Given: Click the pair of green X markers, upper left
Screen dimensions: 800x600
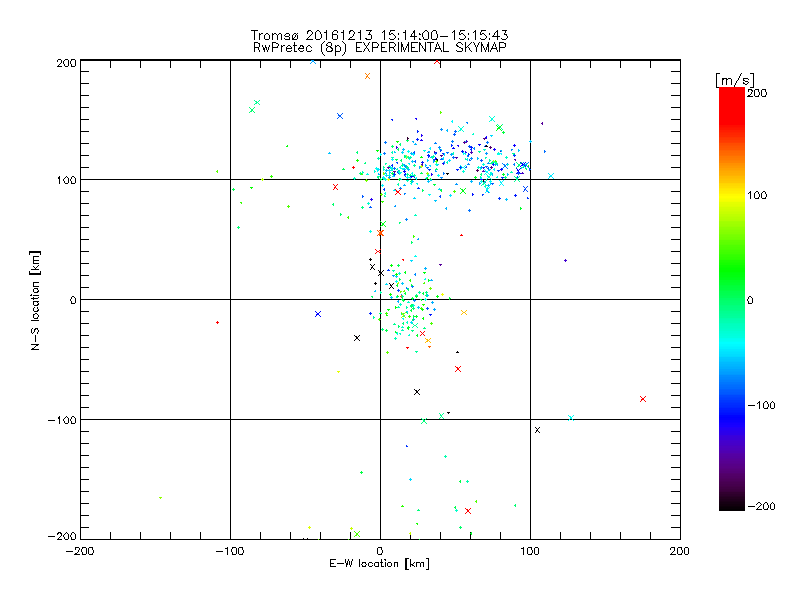Looking at the screenshot, I should pyautogui.click(x=254, y=106).
